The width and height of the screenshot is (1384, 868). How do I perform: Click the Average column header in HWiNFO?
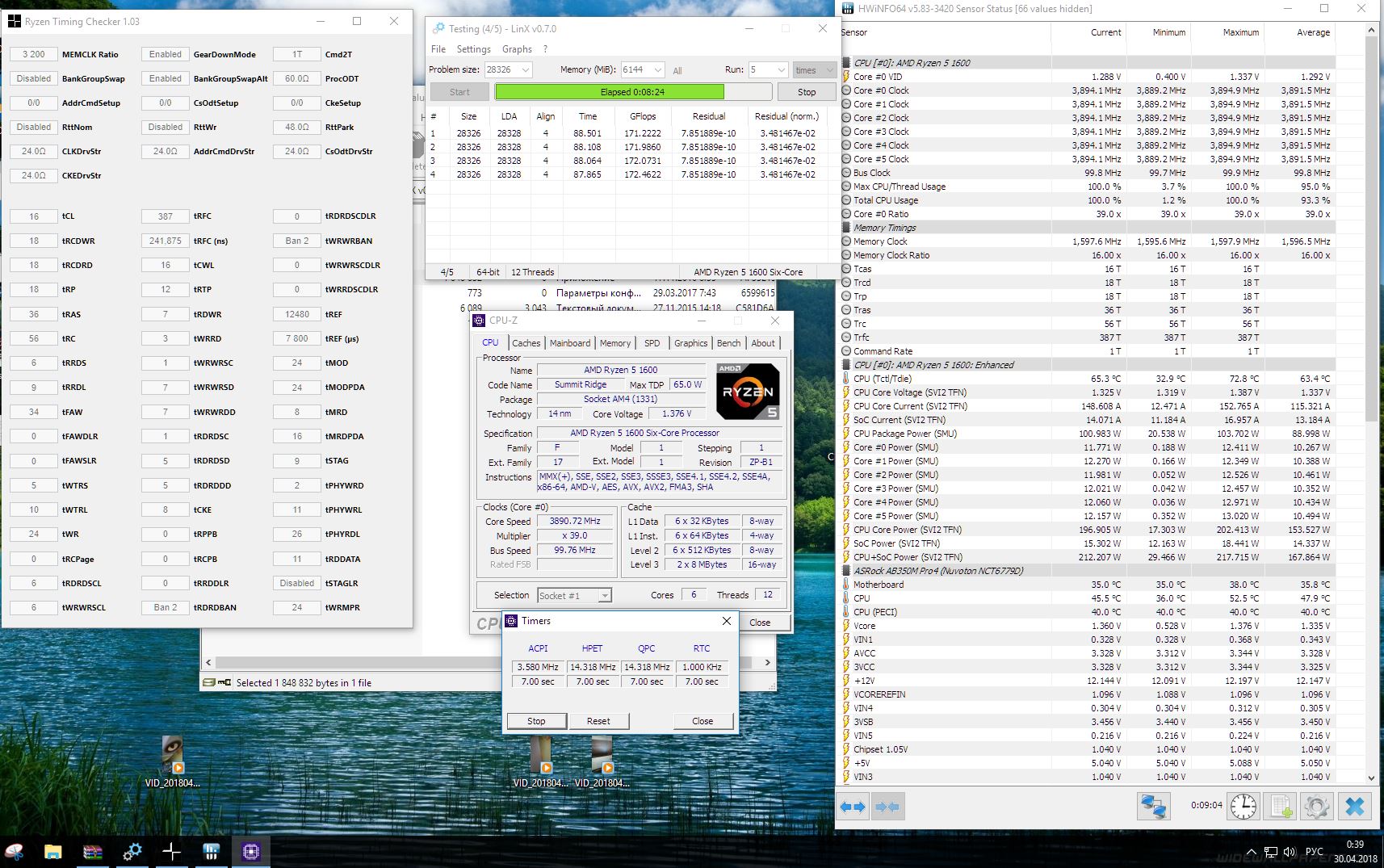click(1300, 32)
